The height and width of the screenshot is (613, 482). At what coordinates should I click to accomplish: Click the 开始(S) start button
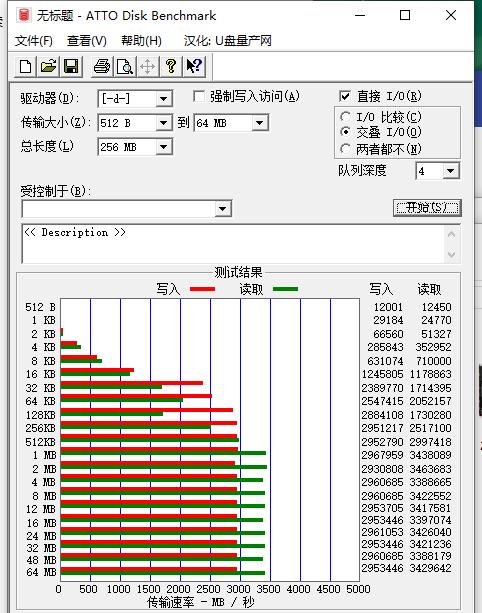(427, 208)
